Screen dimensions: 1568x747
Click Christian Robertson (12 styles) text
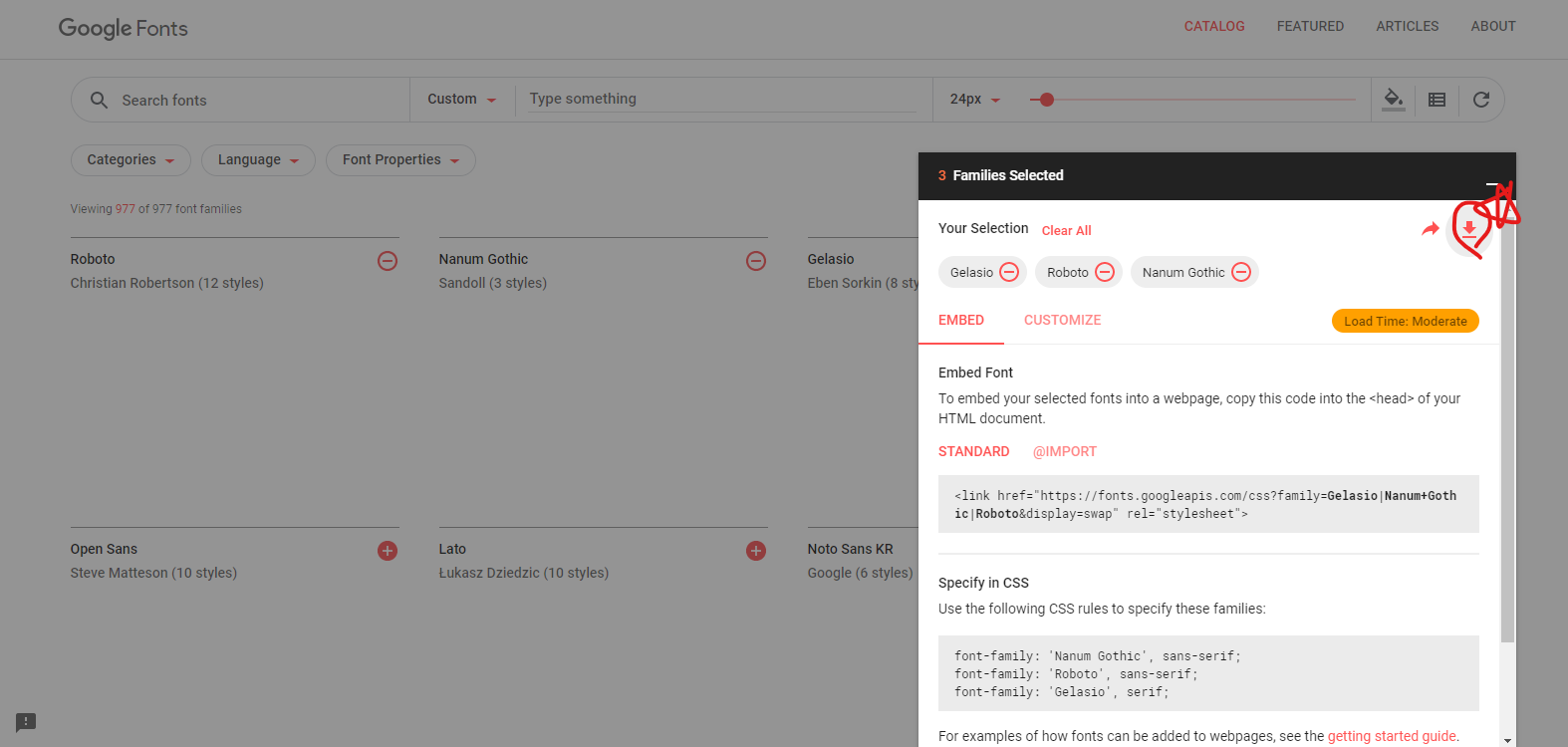pos(166,283)
